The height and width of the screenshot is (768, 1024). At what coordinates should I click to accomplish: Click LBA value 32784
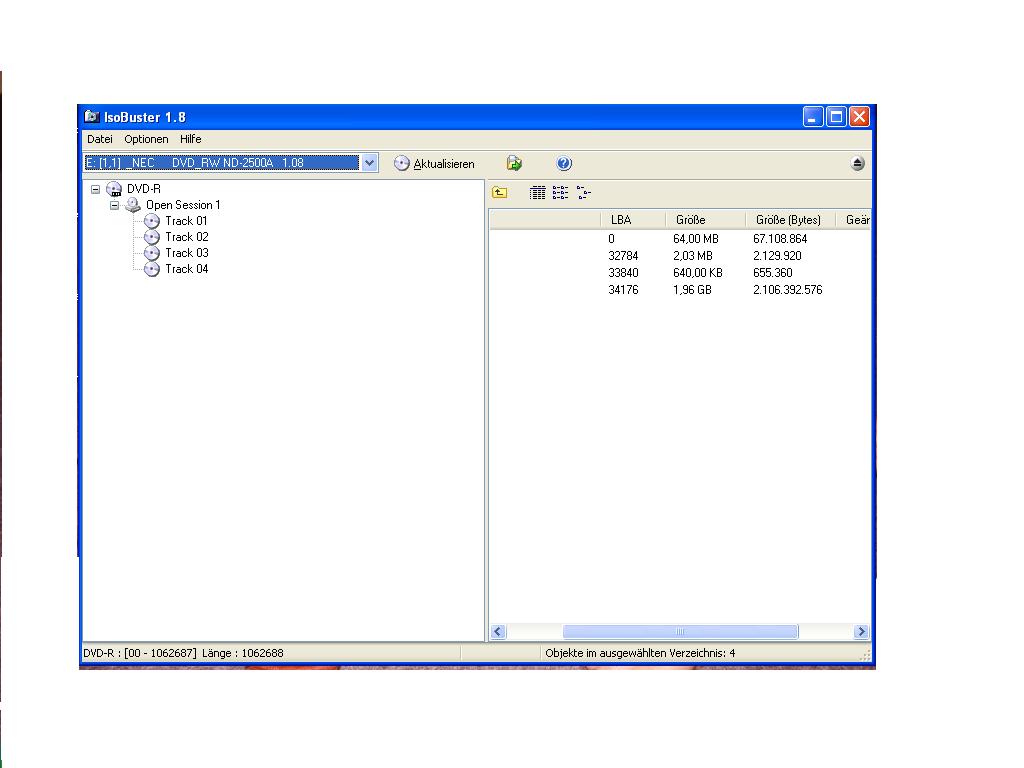(623, 256)
